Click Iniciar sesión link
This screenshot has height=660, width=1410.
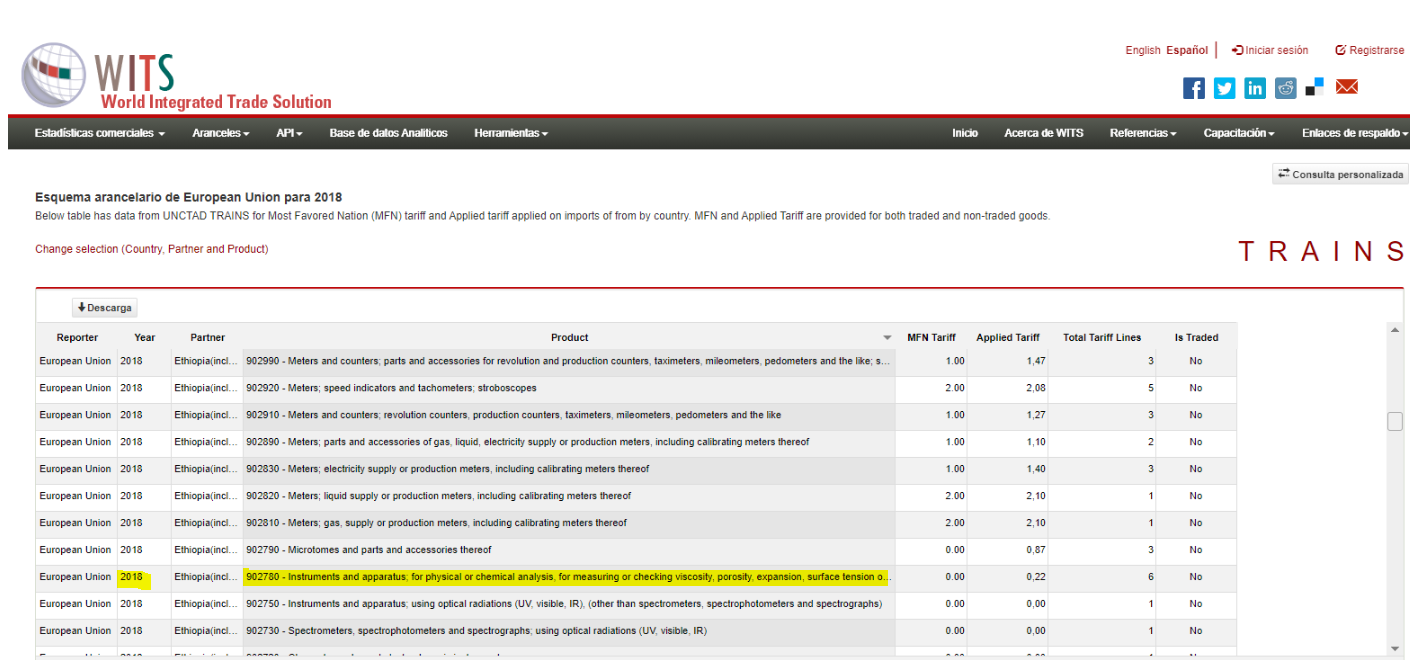click(x=1270, y=50)
